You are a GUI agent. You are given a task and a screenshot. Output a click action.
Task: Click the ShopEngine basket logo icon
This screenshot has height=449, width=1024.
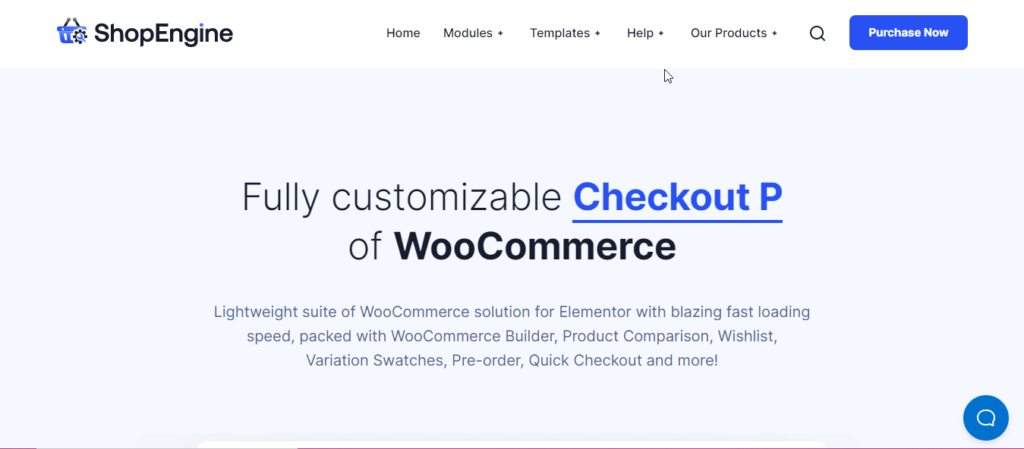tap(72, 33)
